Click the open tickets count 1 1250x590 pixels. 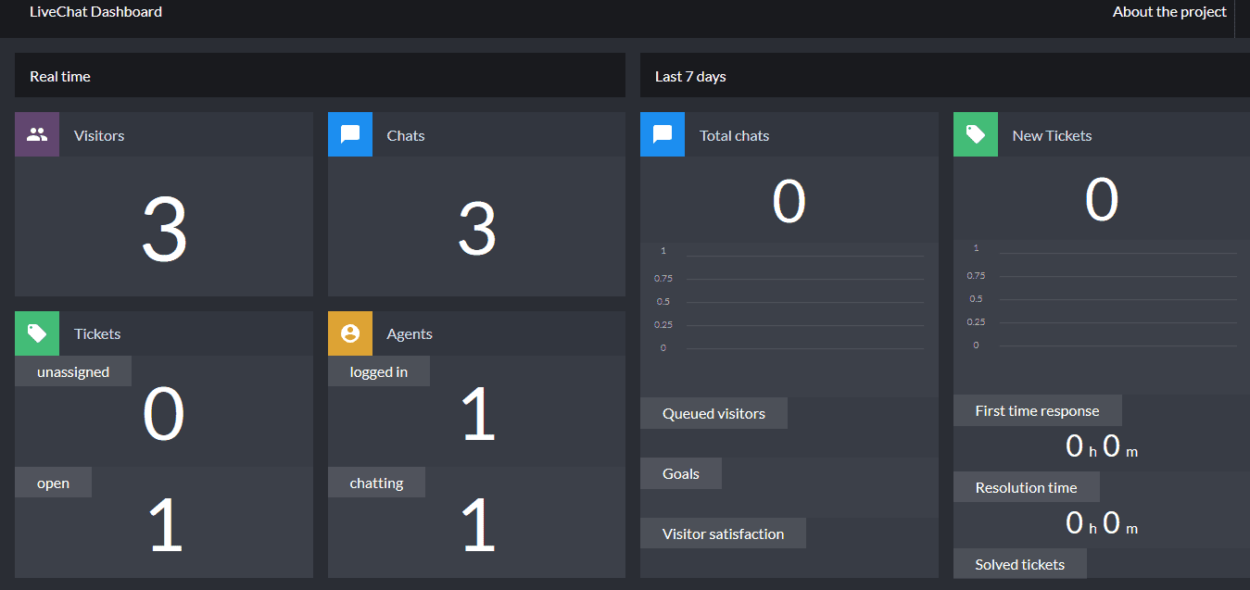pos(166,525)
